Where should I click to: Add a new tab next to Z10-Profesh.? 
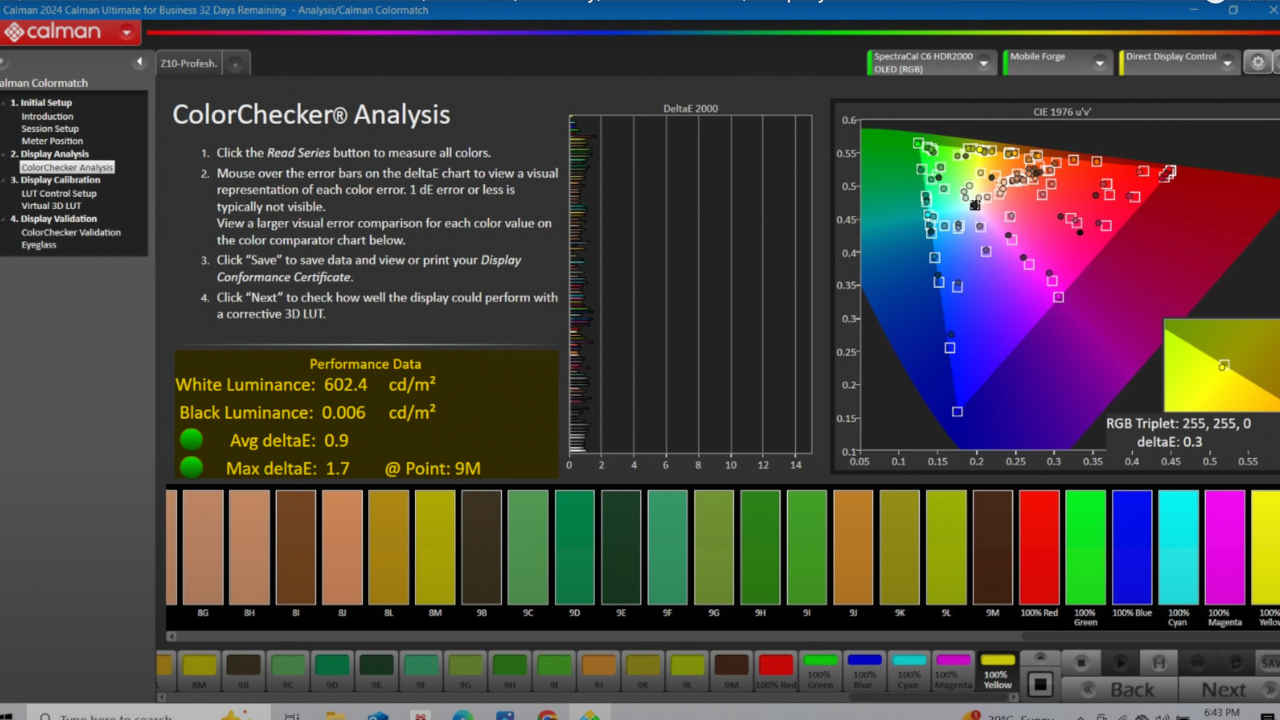[x=236, y=64]
